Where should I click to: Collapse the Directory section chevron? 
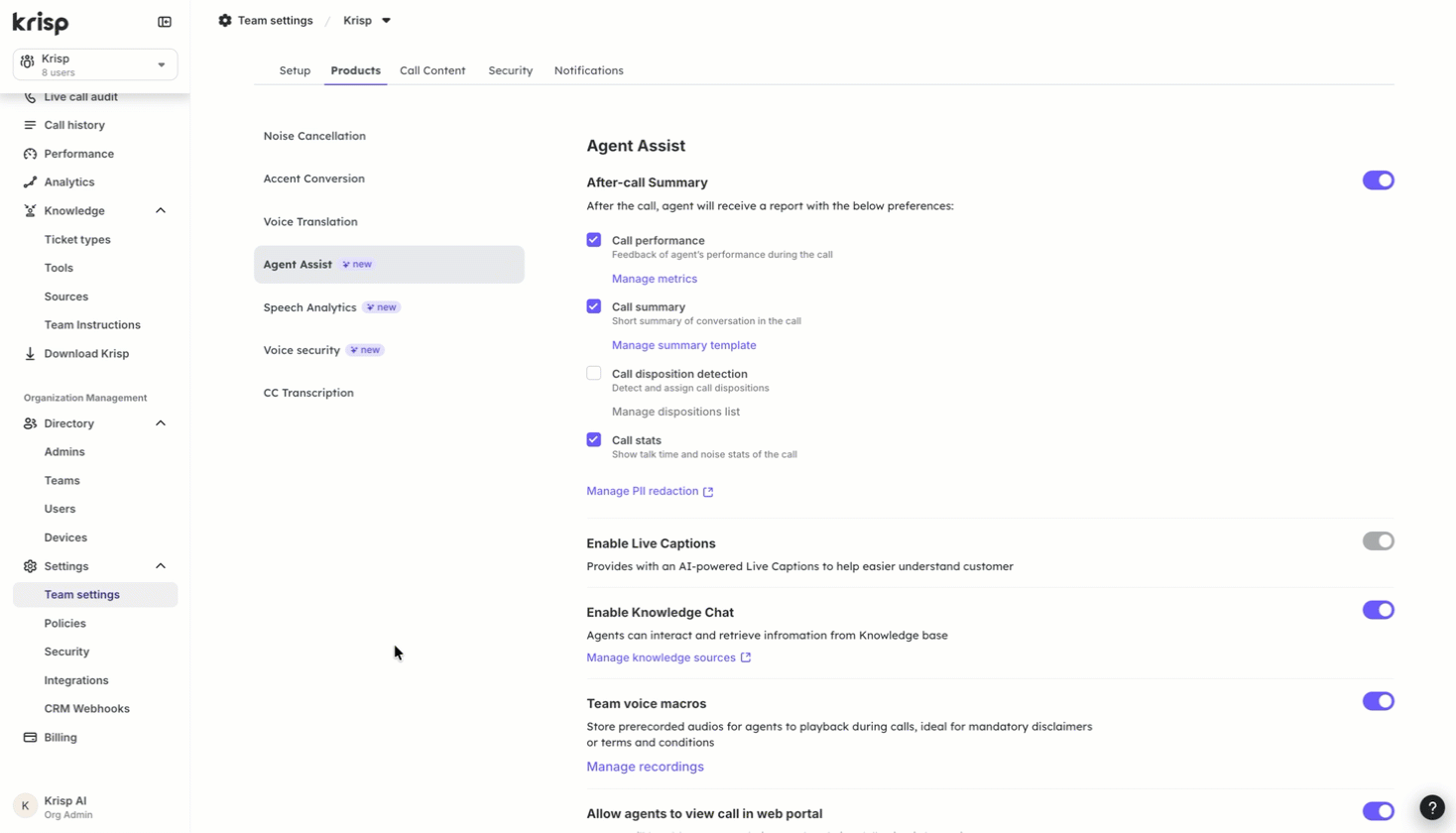point(161,423)
